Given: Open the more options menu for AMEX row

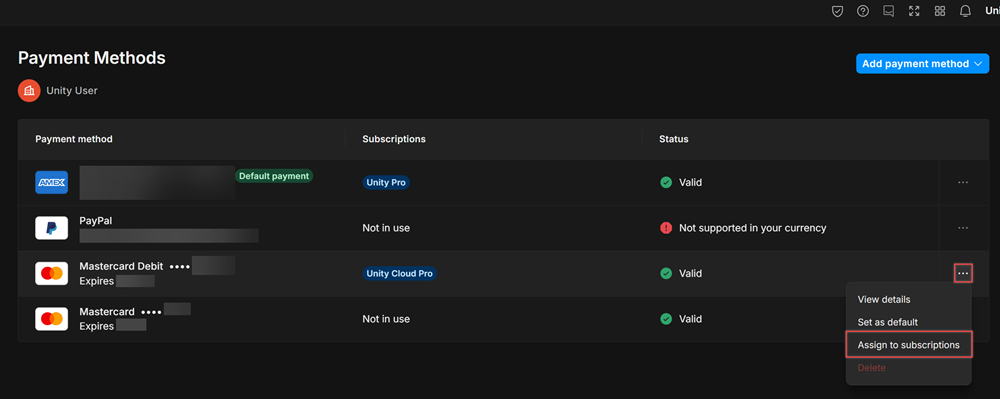Looking at the screenshot, I should click(963, 182).
